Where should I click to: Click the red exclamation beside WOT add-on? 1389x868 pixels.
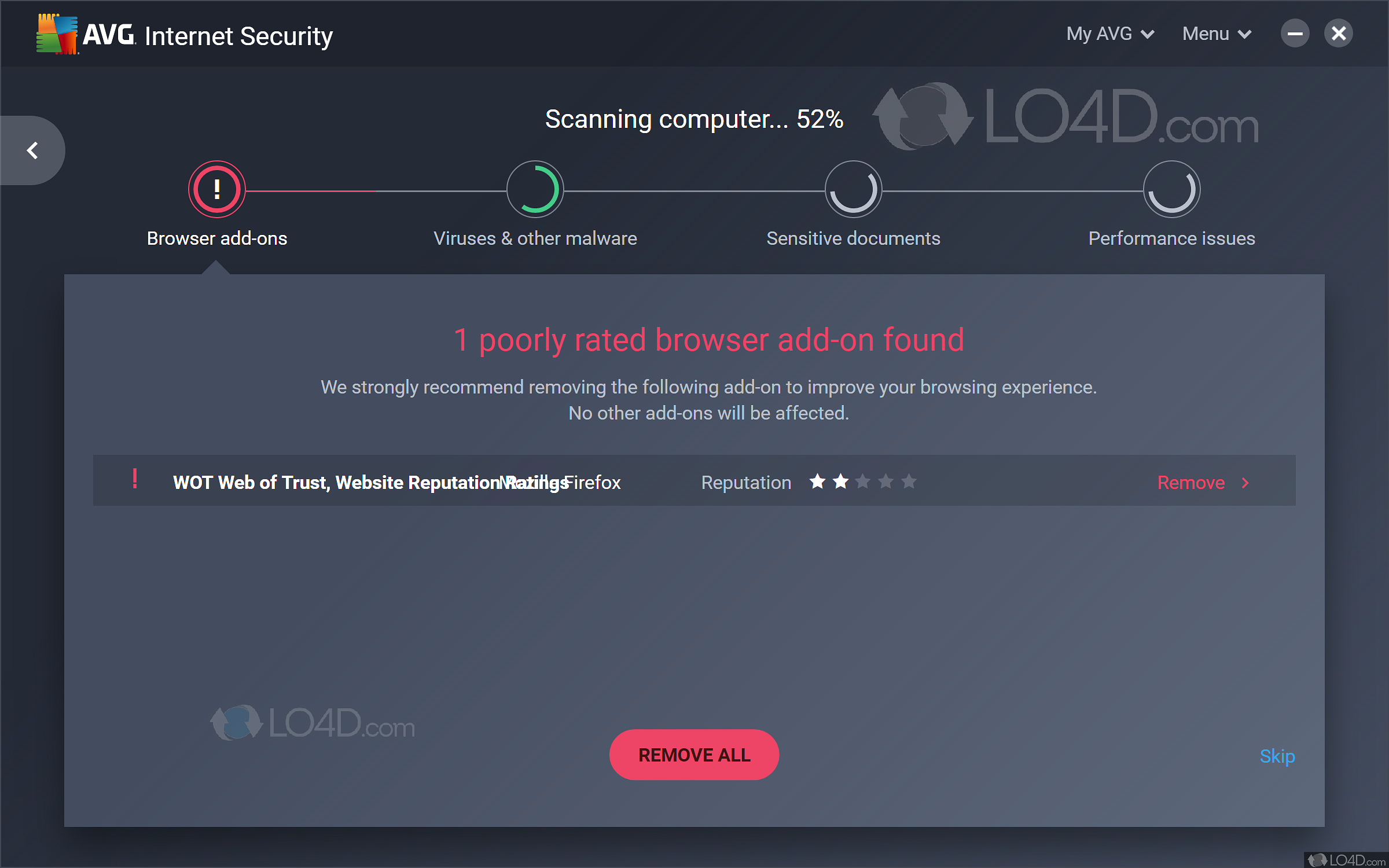tap(135, 479)
